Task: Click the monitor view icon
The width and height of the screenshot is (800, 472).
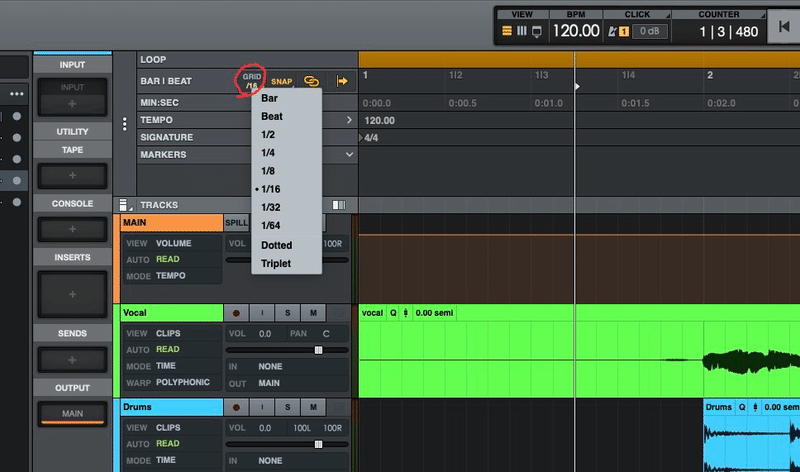Action: pyautogui.click(x=537, y=32)
